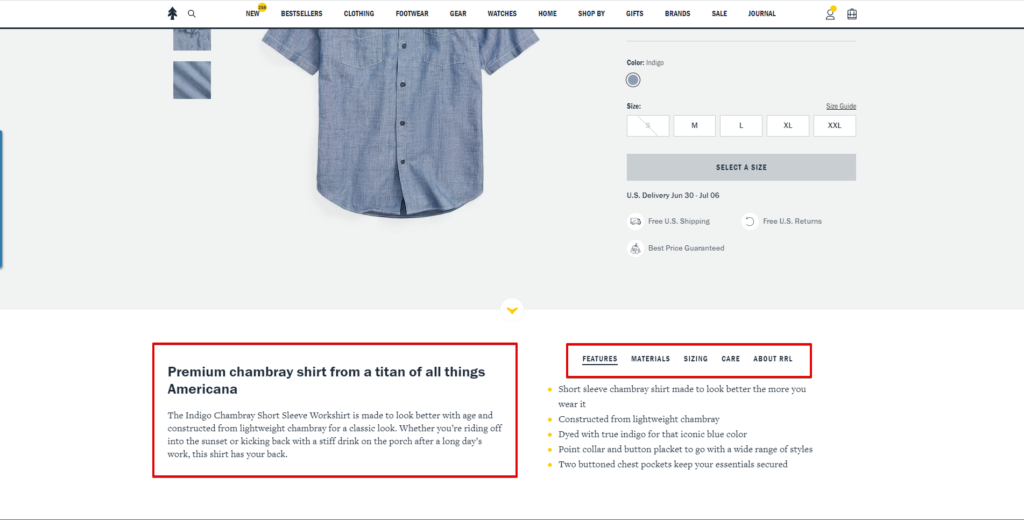
Task: Pick size XXL
Action: pyautogui.click(x=834, y=126)
